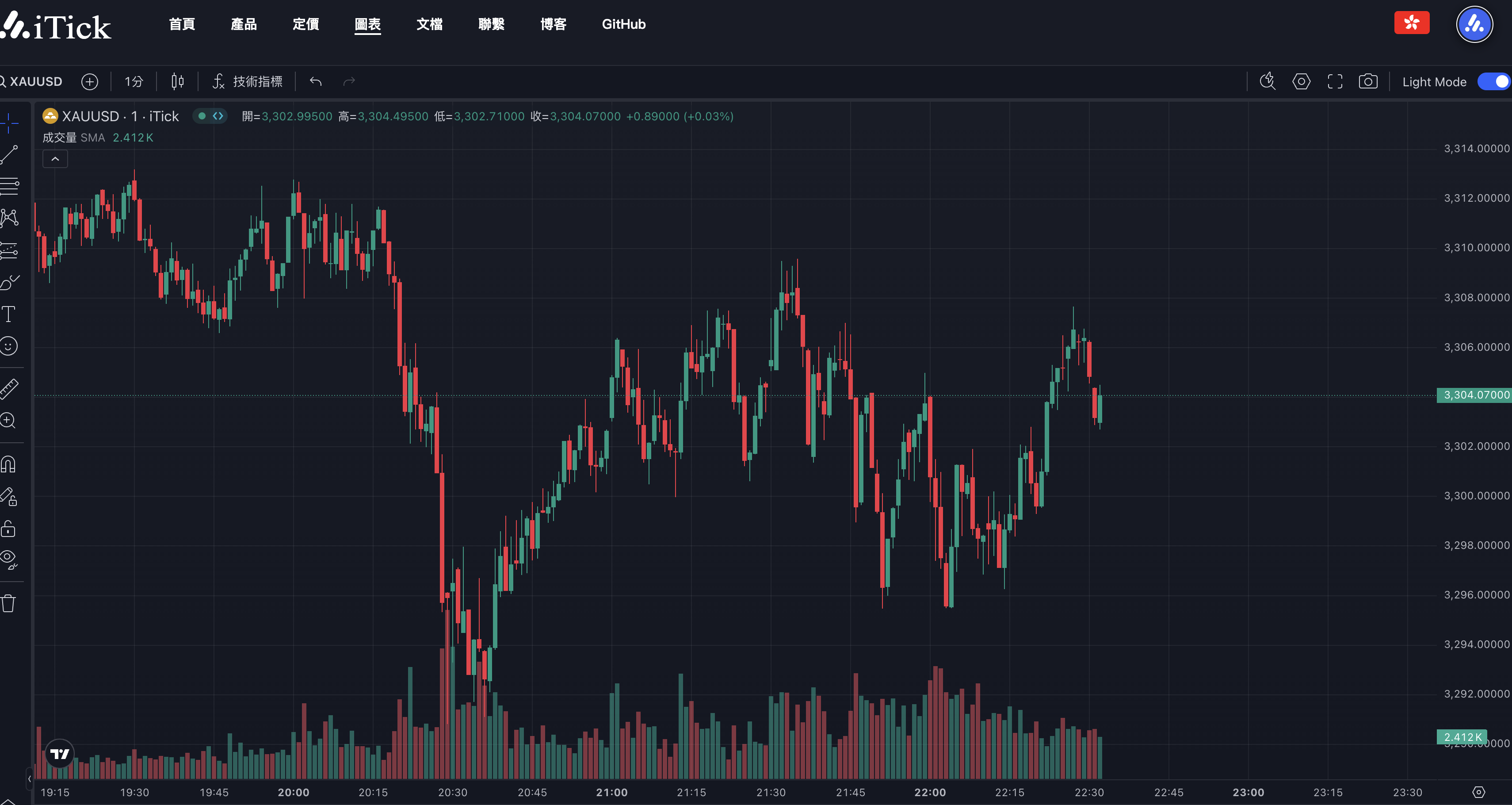Select the trend line drawing tool
The image size is (1512, 805).
[x=9, y=154]
